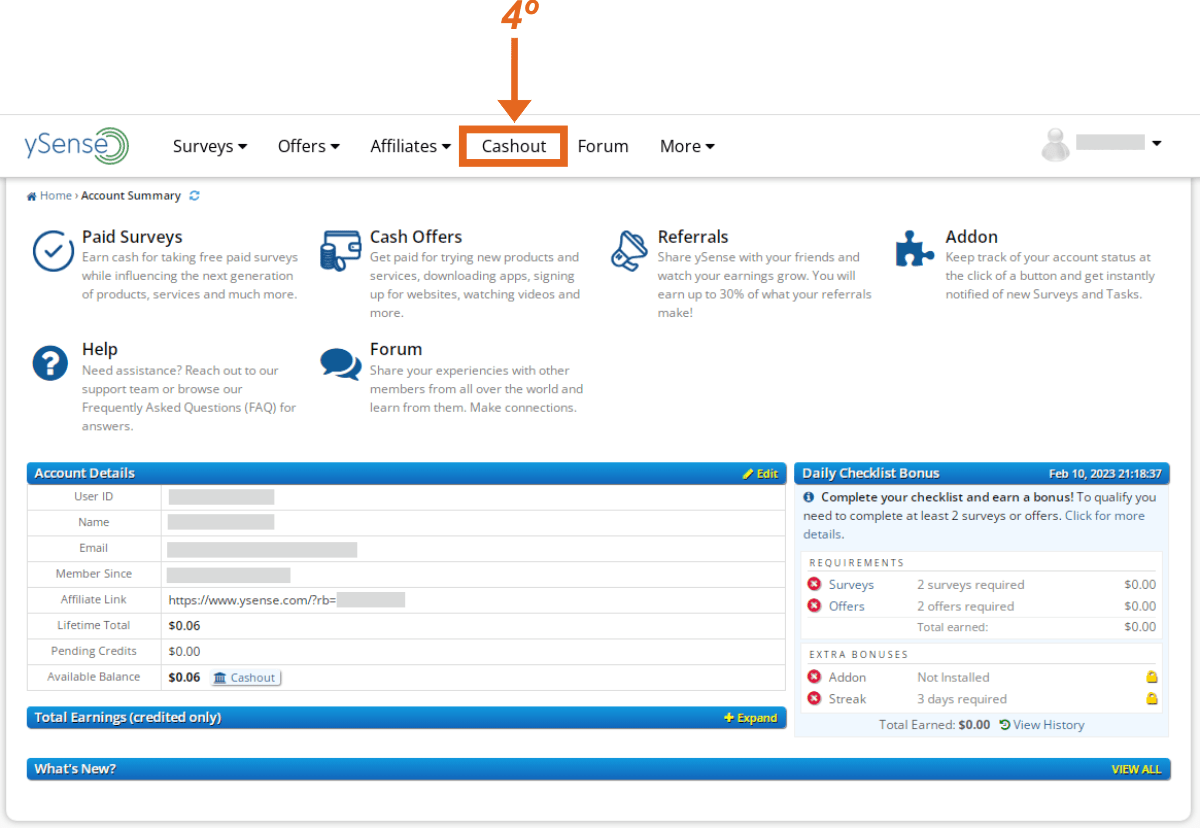This screenshot has height=828, width=1200.
Task: Expand the More menu
Action: pos(687,146)
